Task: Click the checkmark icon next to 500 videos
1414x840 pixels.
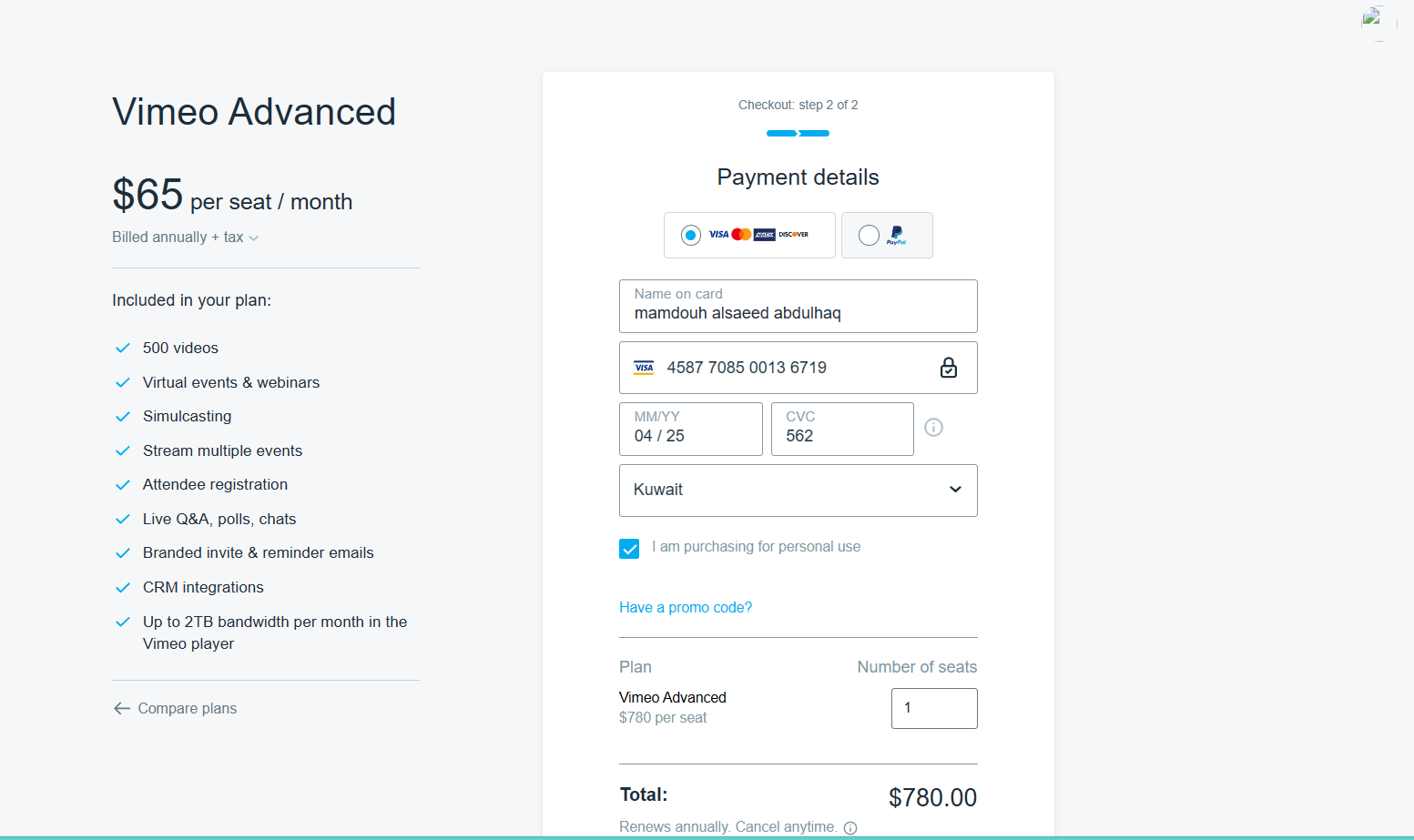Action: [x=123, y=349]
